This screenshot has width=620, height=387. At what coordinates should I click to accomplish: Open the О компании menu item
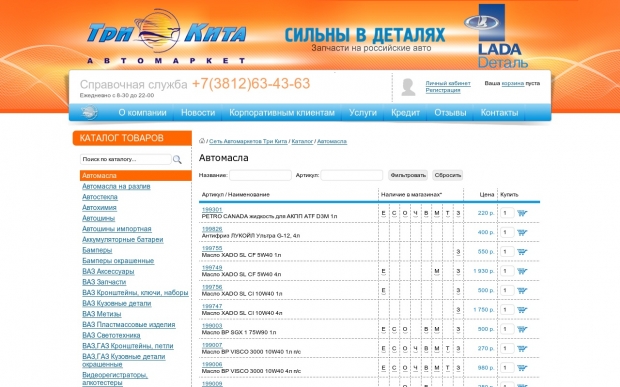pos(142,113)
